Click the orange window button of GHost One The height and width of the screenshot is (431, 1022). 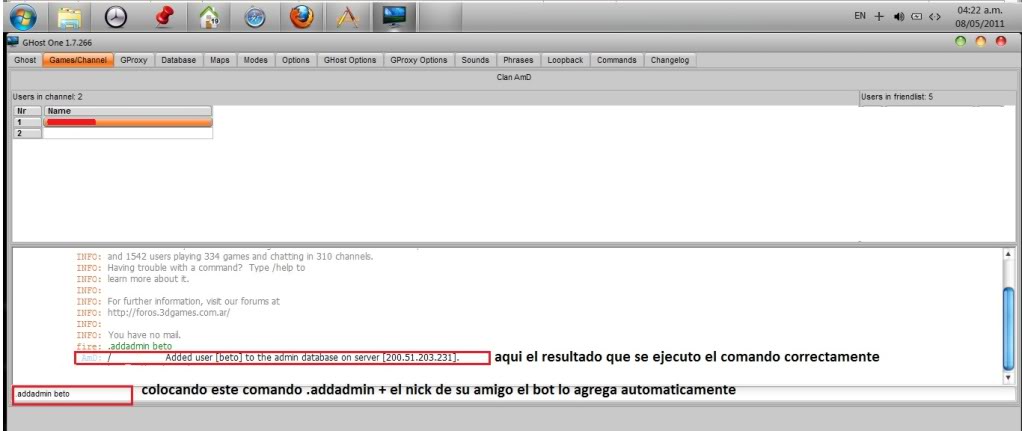click(980, 42)
